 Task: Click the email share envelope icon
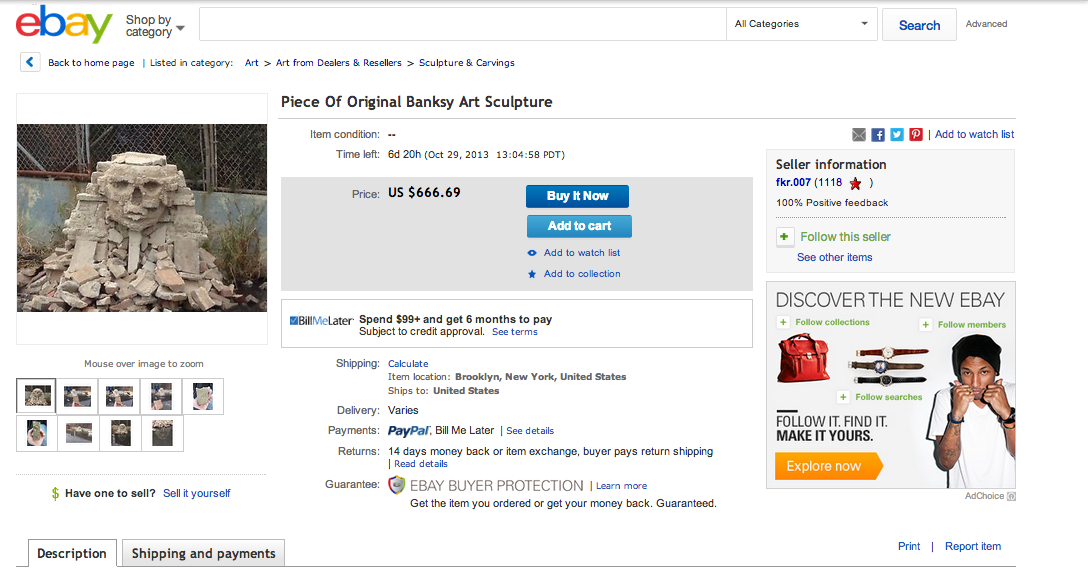(859, 135)
